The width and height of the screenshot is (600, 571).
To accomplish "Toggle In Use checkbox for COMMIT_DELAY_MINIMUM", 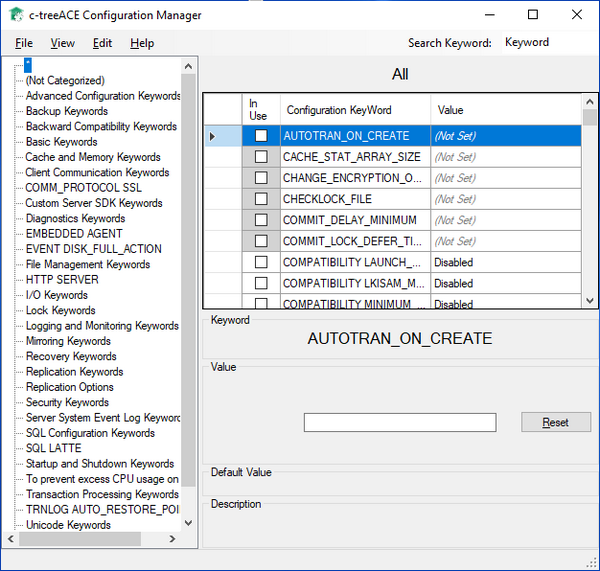I will (261, 220).
